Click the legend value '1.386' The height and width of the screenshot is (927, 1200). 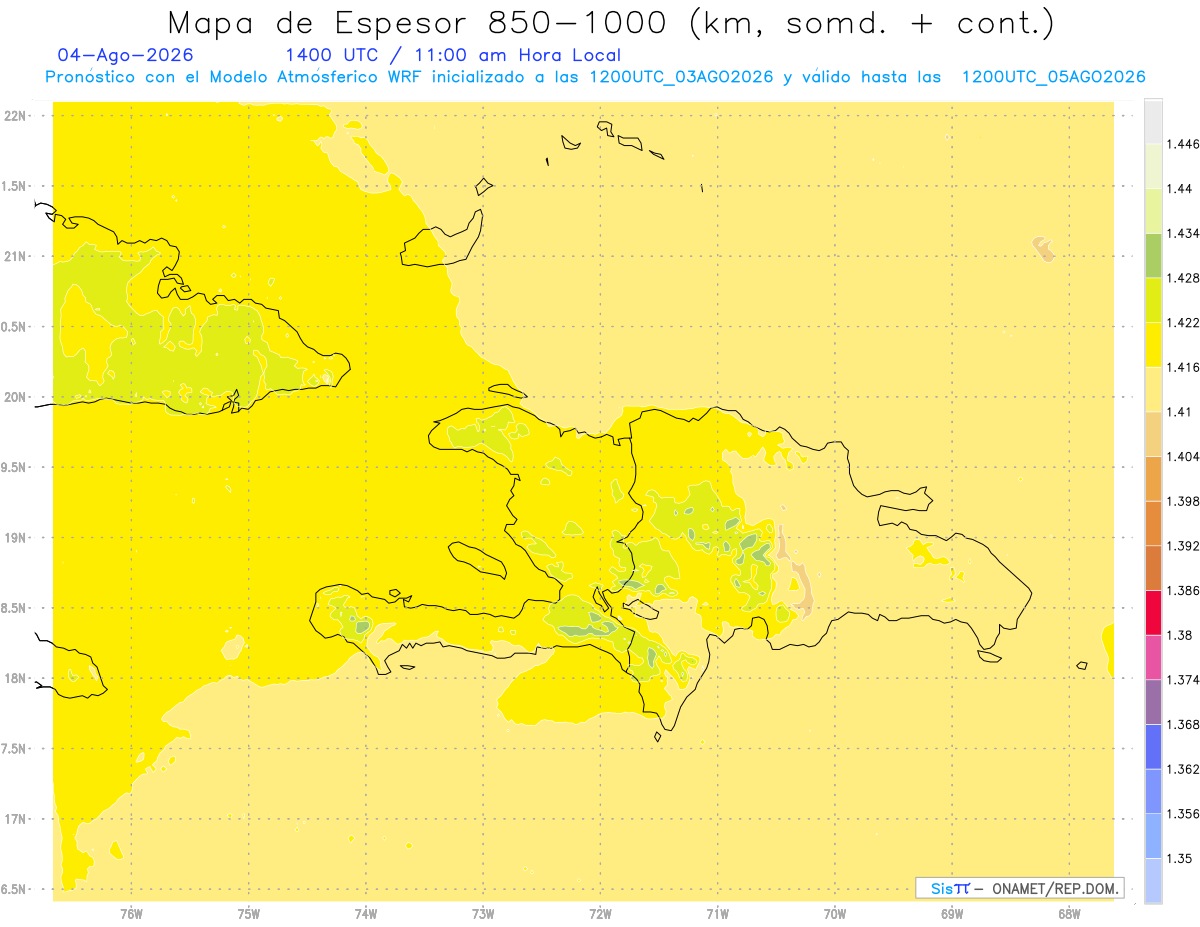click(1185, 590)
